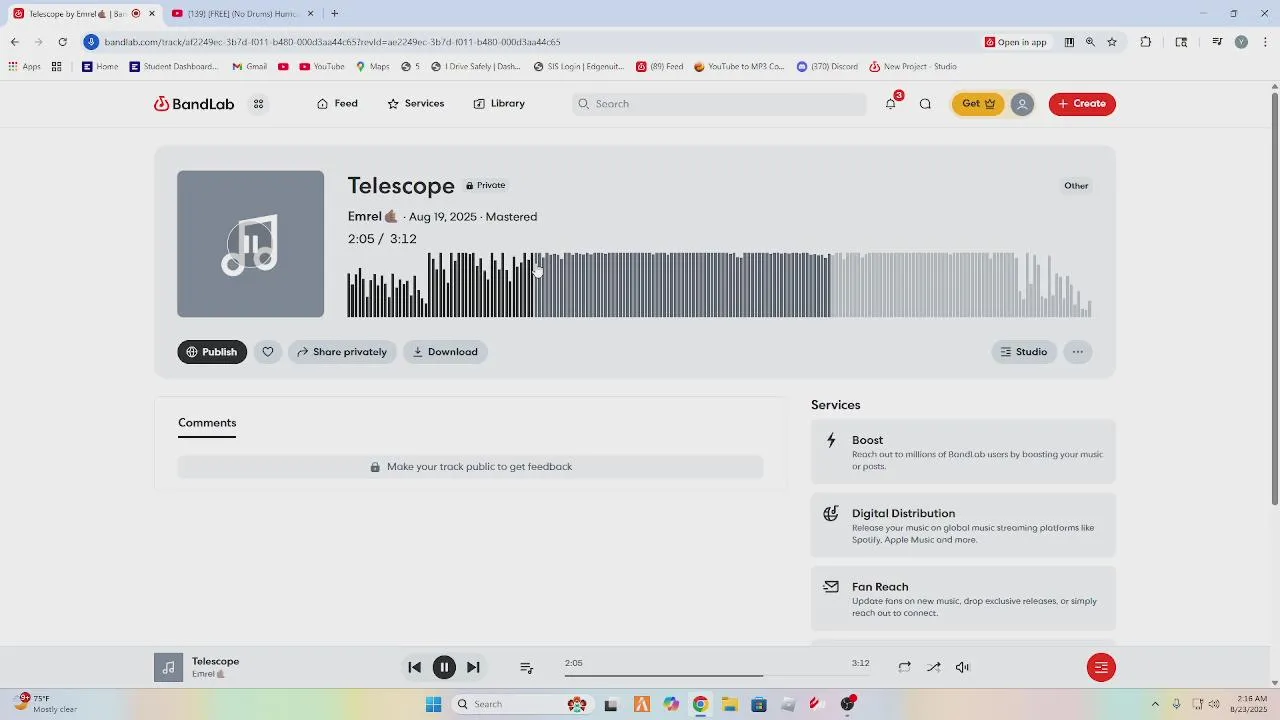Image resolution: width=1280 pixels, height=720 pixels.
Task: Open Telescope title in player bar
Action: click(x=215, y=661)
